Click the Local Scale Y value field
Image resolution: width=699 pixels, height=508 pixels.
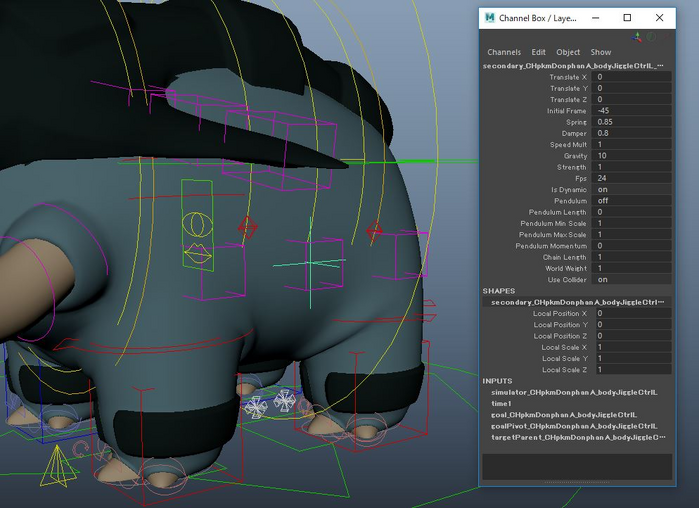631,358
